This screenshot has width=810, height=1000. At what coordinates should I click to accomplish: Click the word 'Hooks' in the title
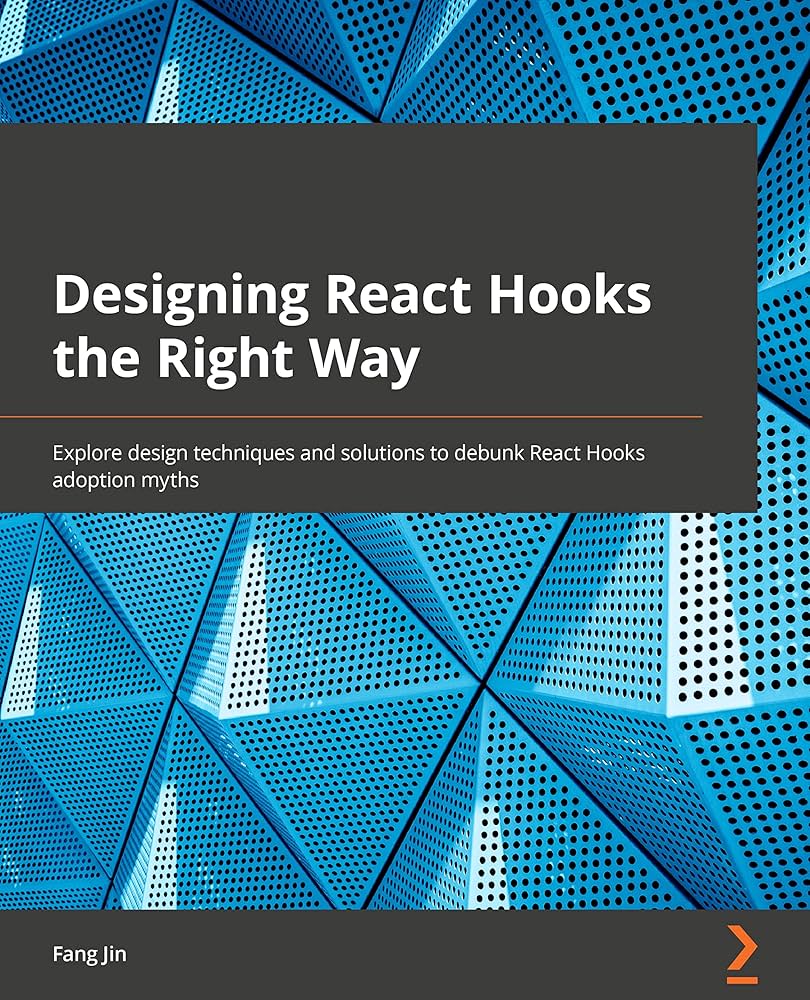tap(576, 297)
